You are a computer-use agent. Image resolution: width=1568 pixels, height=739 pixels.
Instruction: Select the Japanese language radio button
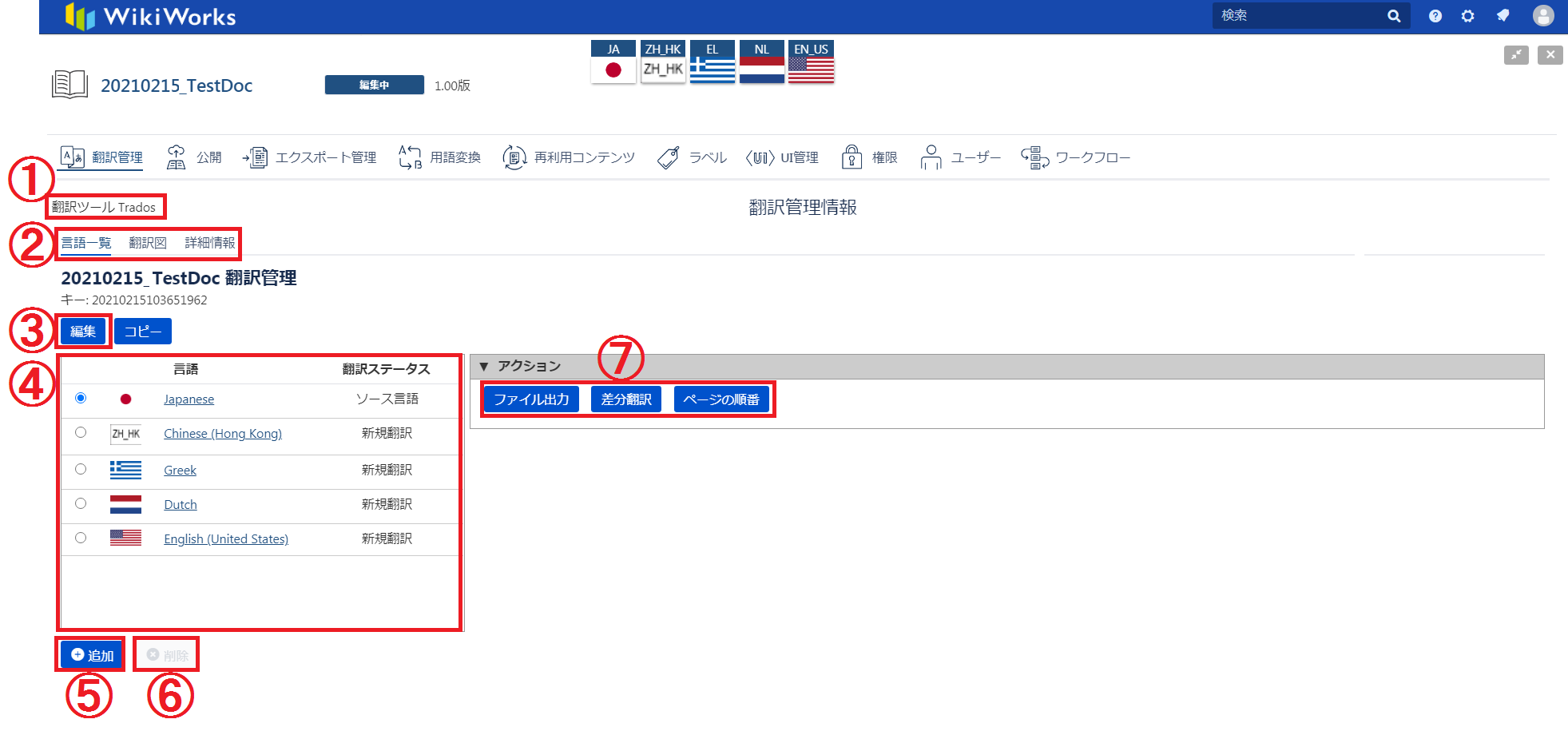[x=81, y=398]
